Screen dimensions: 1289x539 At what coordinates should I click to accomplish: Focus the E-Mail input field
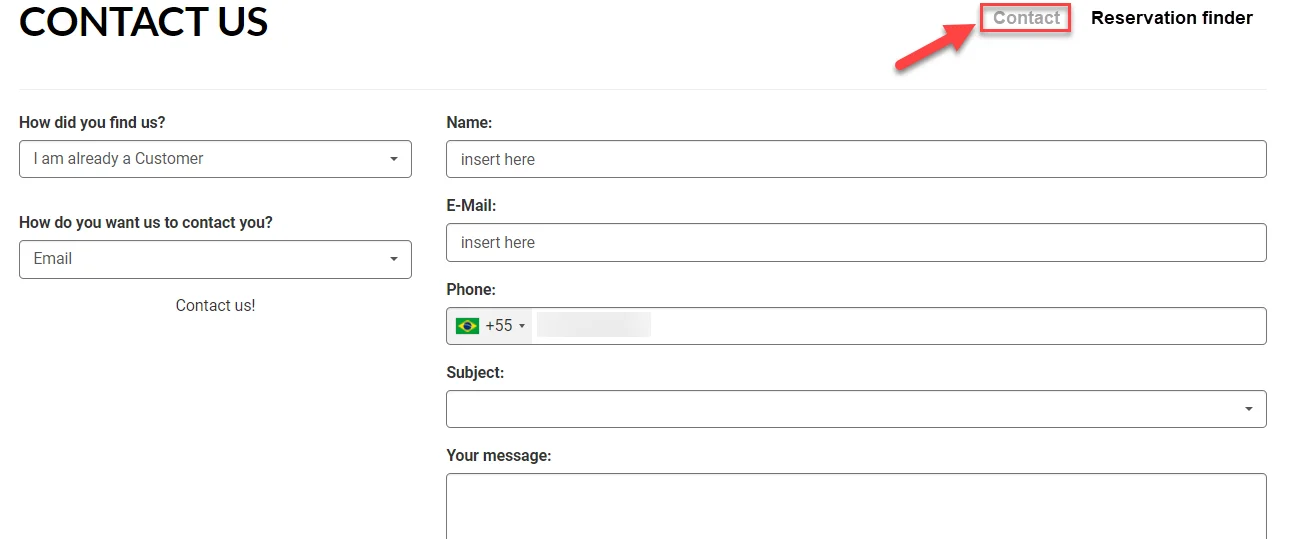pyautogui.click(x=856, y=242)
